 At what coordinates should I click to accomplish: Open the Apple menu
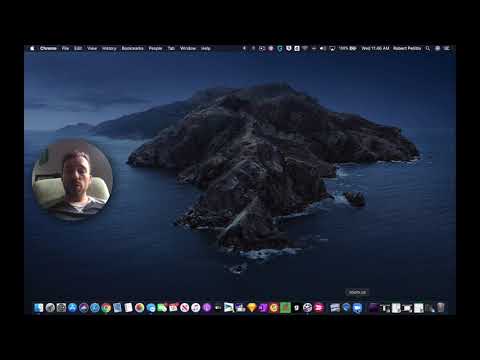(x=32, y=48)
